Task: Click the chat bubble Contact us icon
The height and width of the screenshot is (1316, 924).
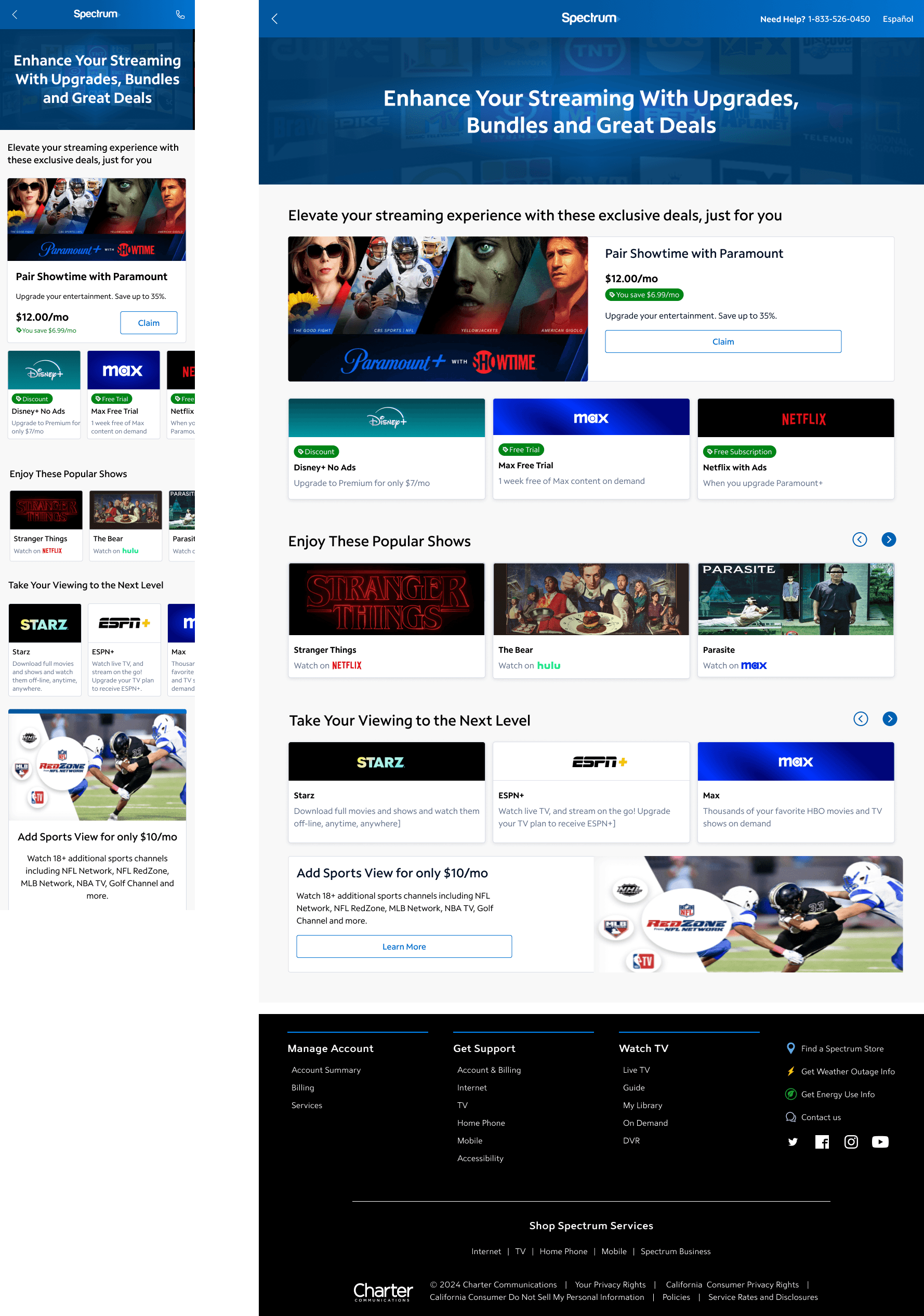Action: tap(791, 1117)
